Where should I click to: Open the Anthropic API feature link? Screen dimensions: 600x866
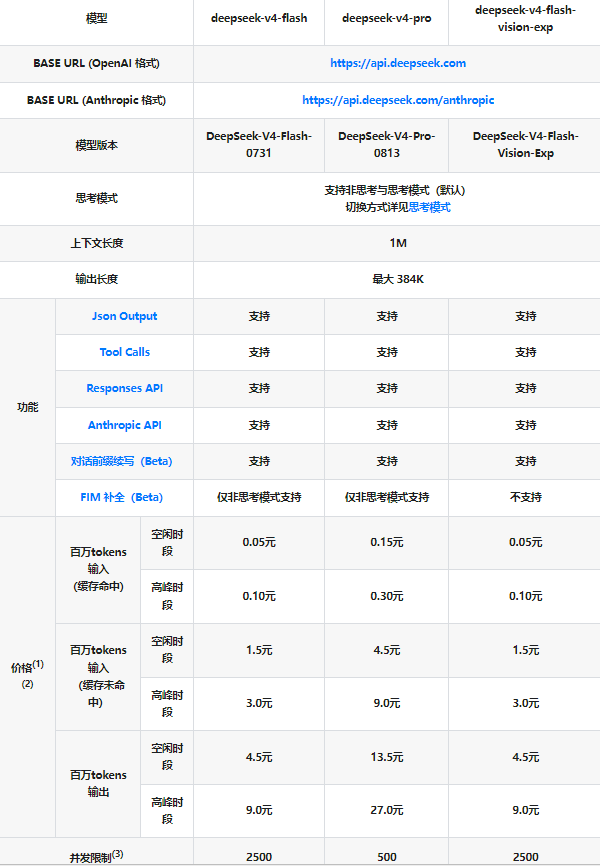click(x=124, y=425)
